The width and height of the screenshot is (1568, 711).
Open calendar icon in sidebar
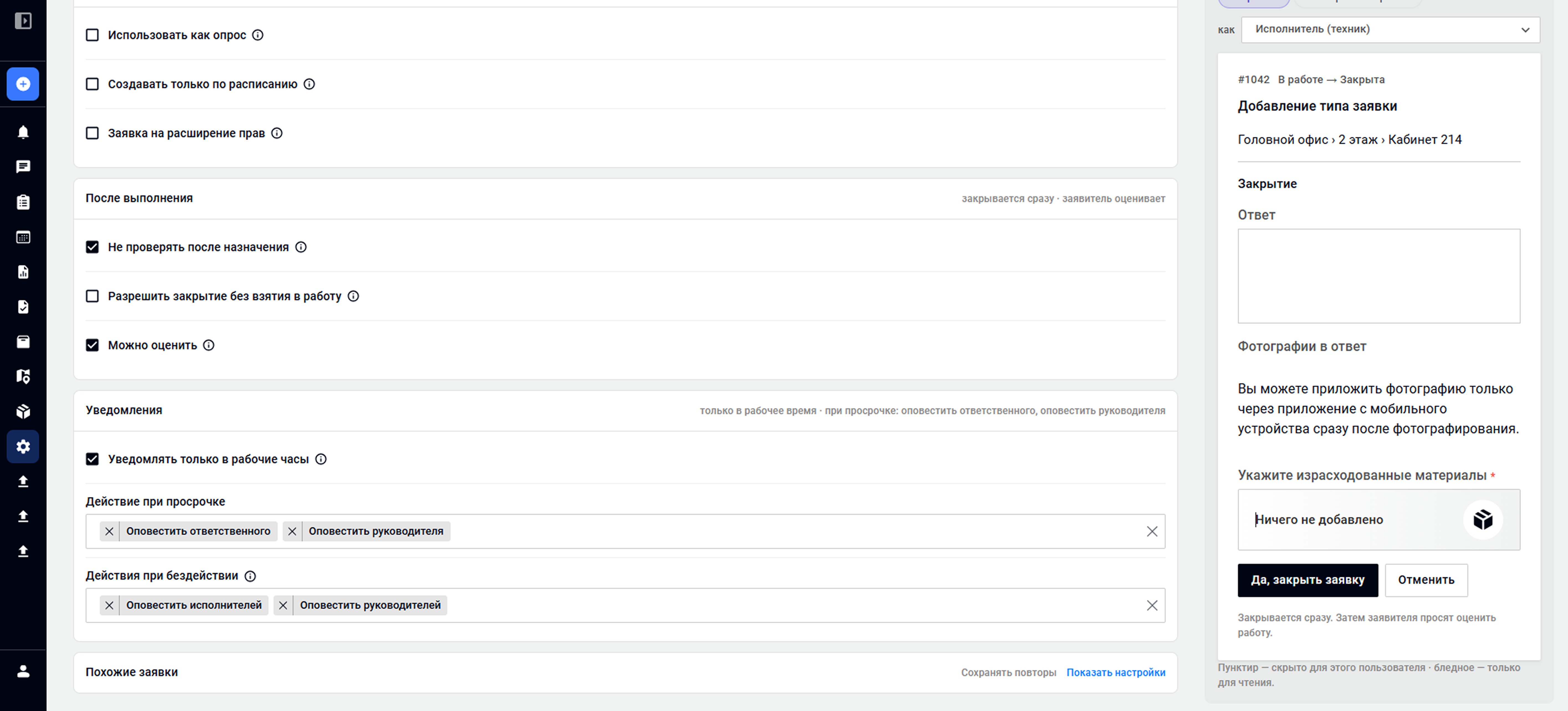[x=23, y=237]
